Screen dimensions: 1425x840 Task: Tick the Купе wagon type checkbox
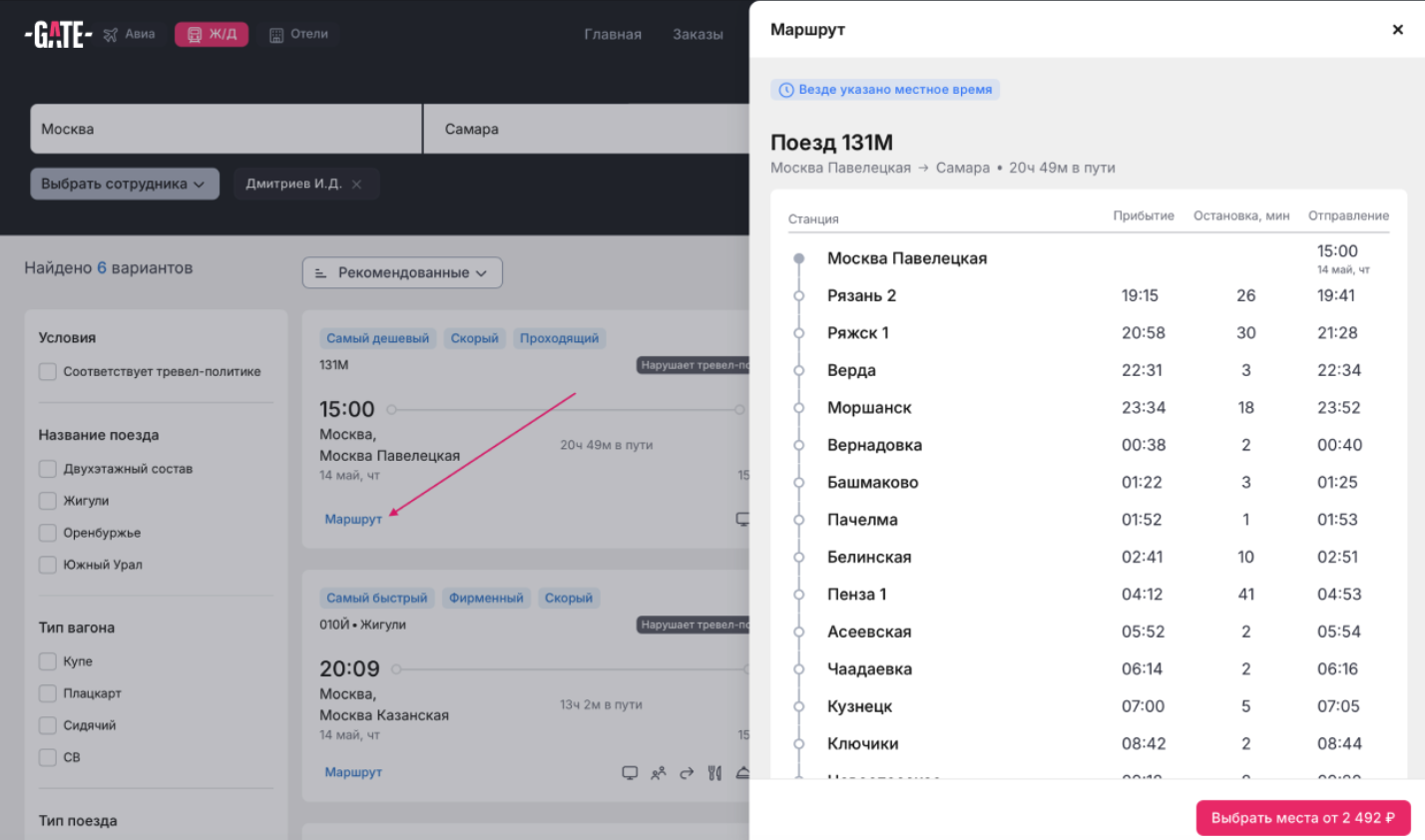tap(48, 661)
